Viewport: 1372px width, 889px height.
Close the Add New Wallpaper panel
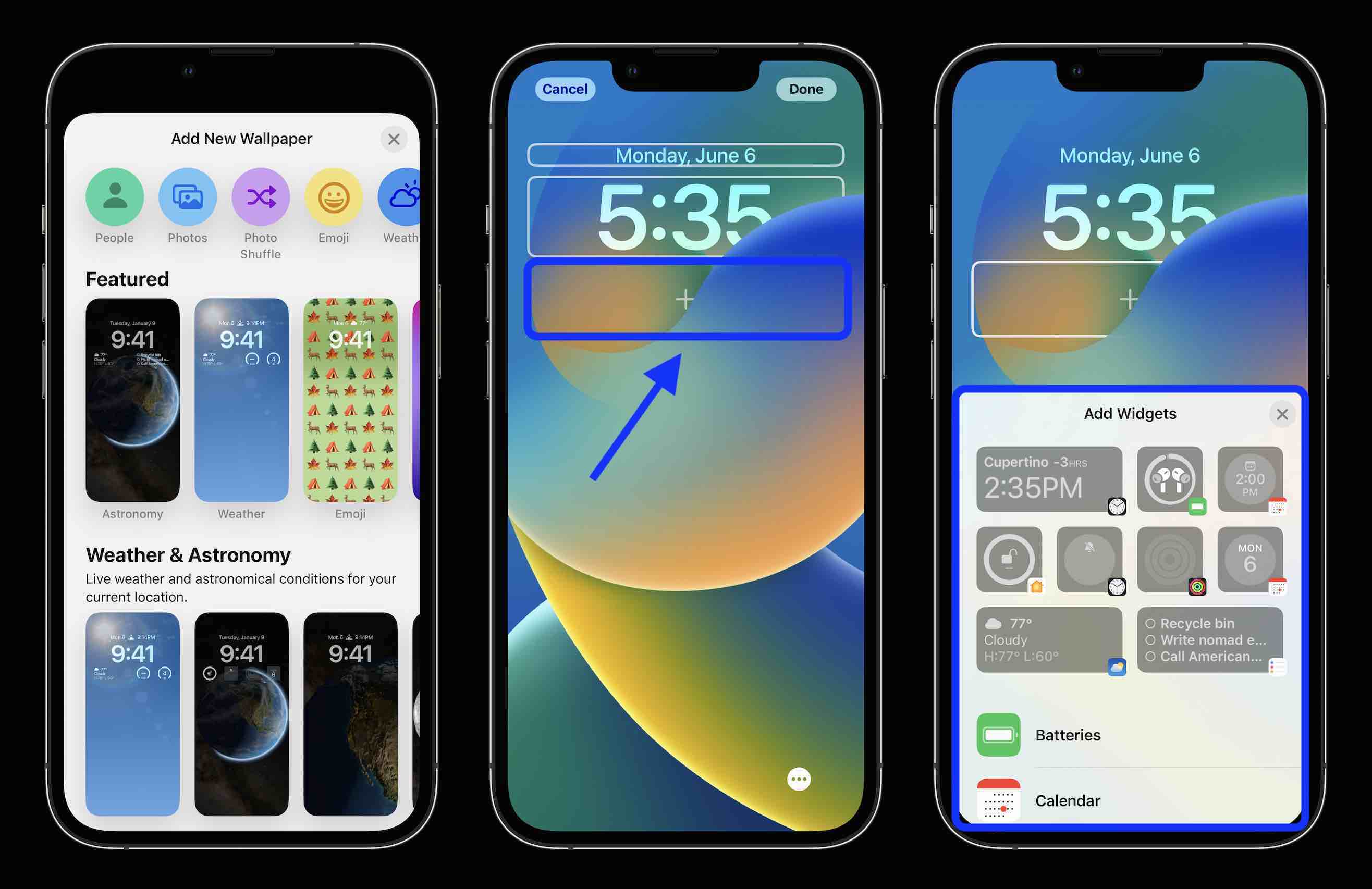point(396,139)
